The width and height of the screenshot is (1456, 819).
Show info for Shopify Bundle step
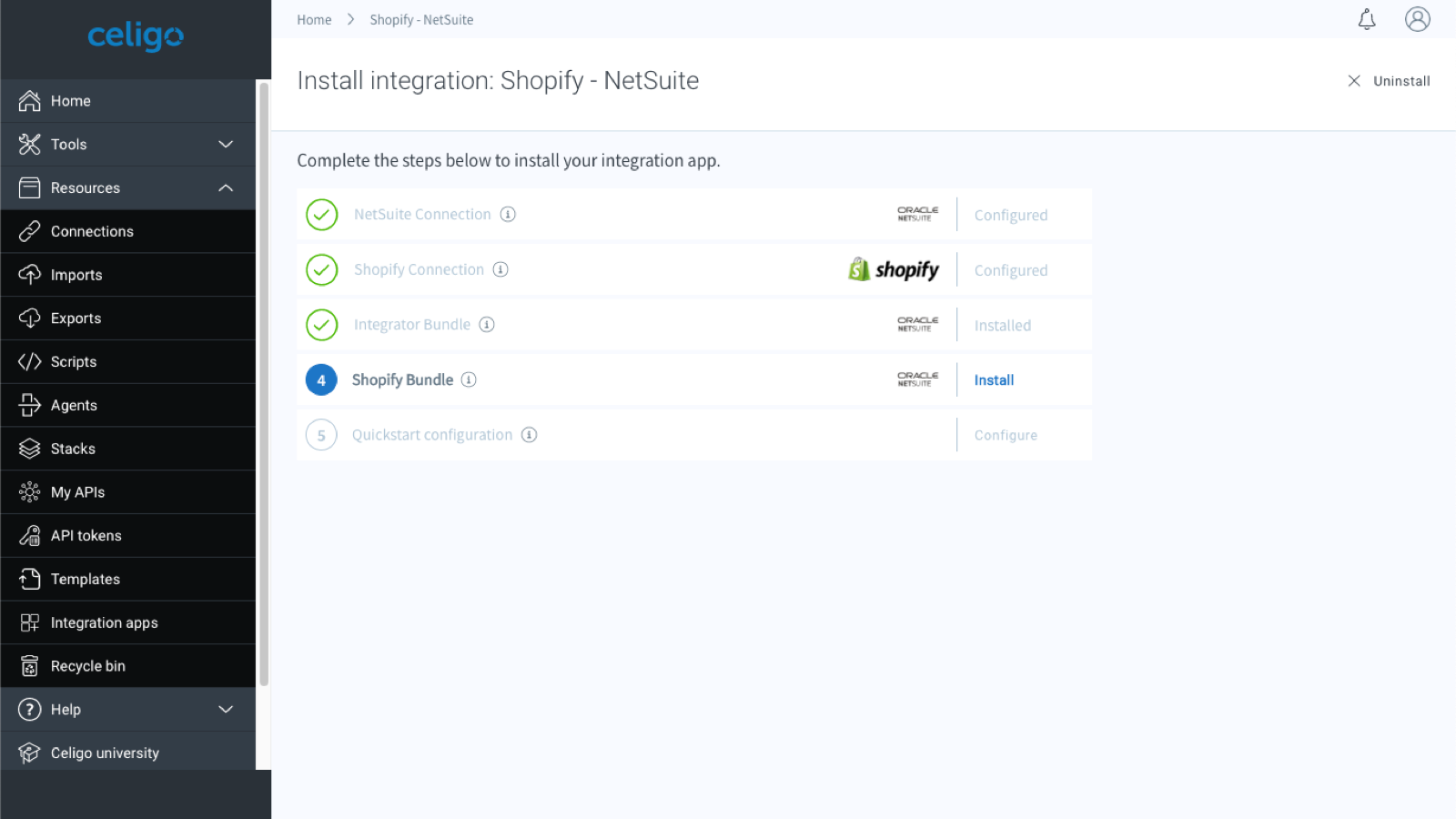[x=469, y=379]
